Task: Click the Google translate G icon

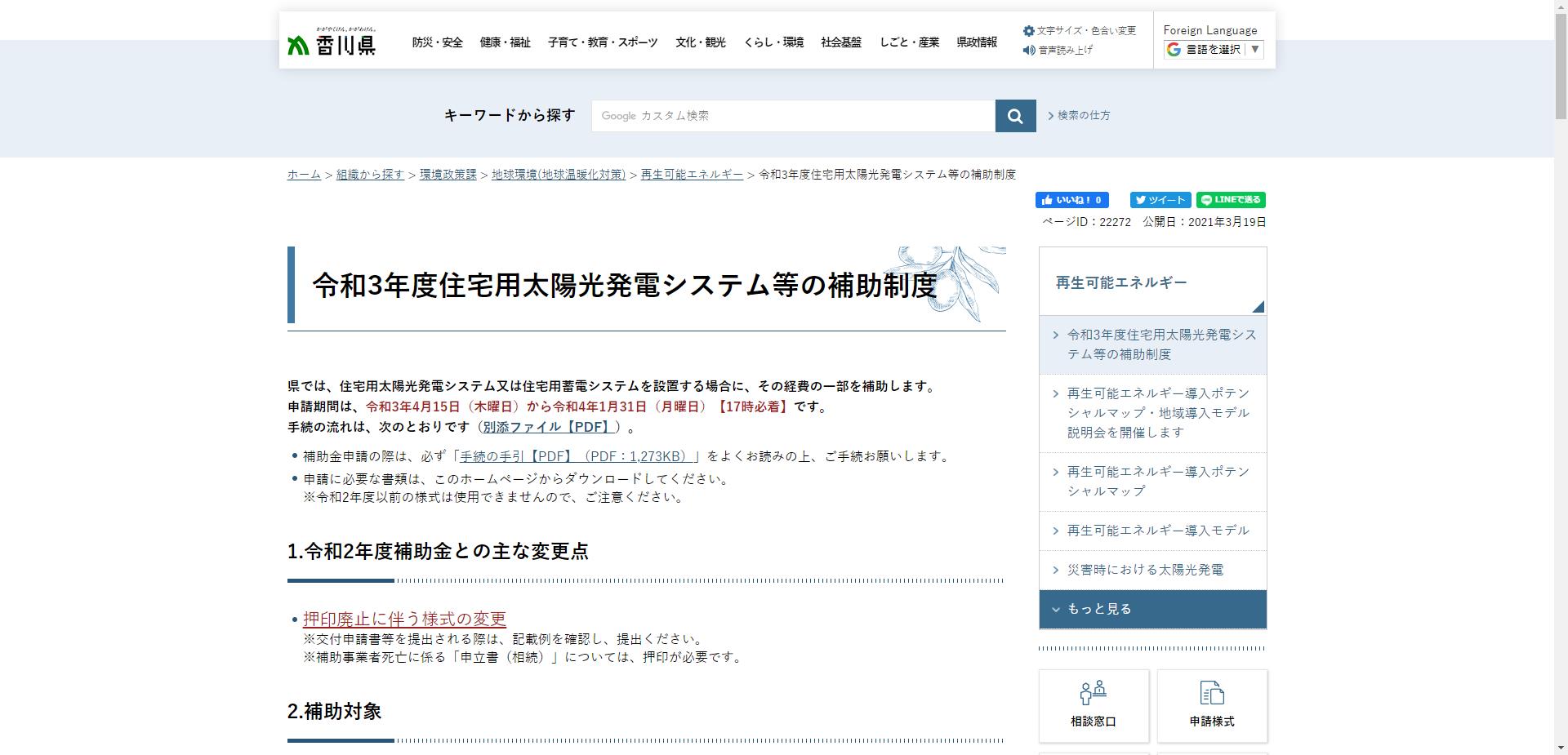Action: 1174,48
